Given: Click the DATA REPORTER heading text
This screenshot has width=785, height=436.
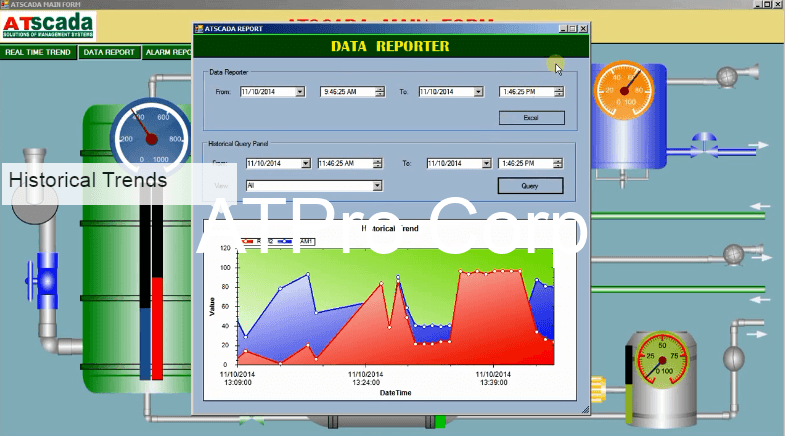Looking at the screenshot, I should 390,46.
